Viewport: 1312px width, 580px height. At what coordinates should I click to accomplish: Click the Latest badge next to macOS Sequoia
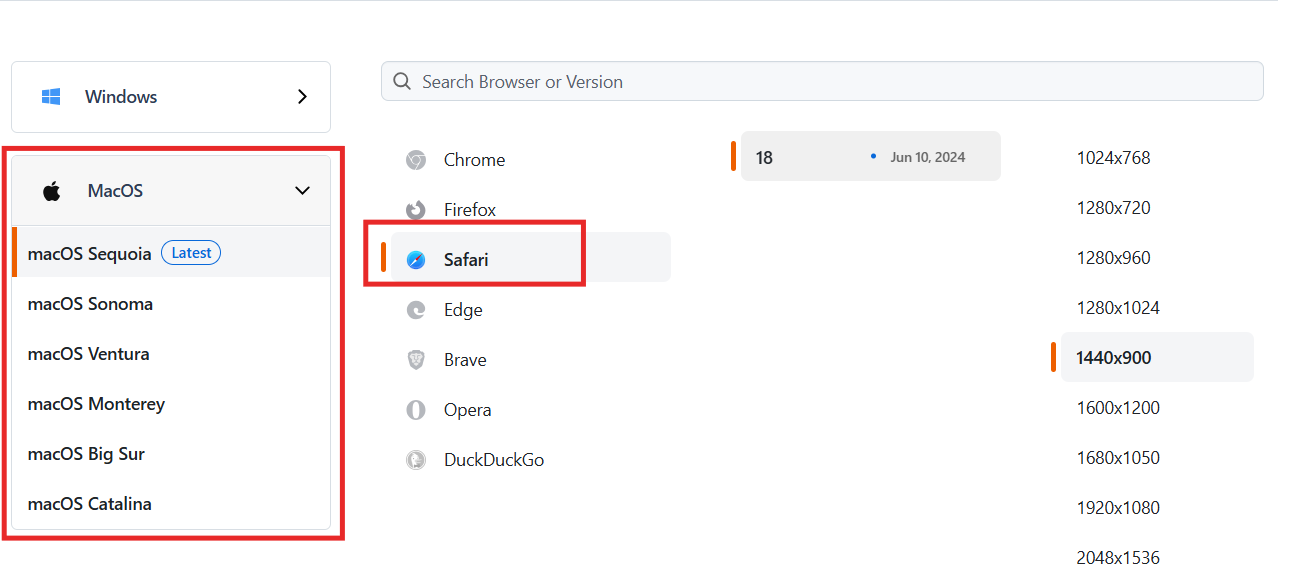[x=190, y=252]
